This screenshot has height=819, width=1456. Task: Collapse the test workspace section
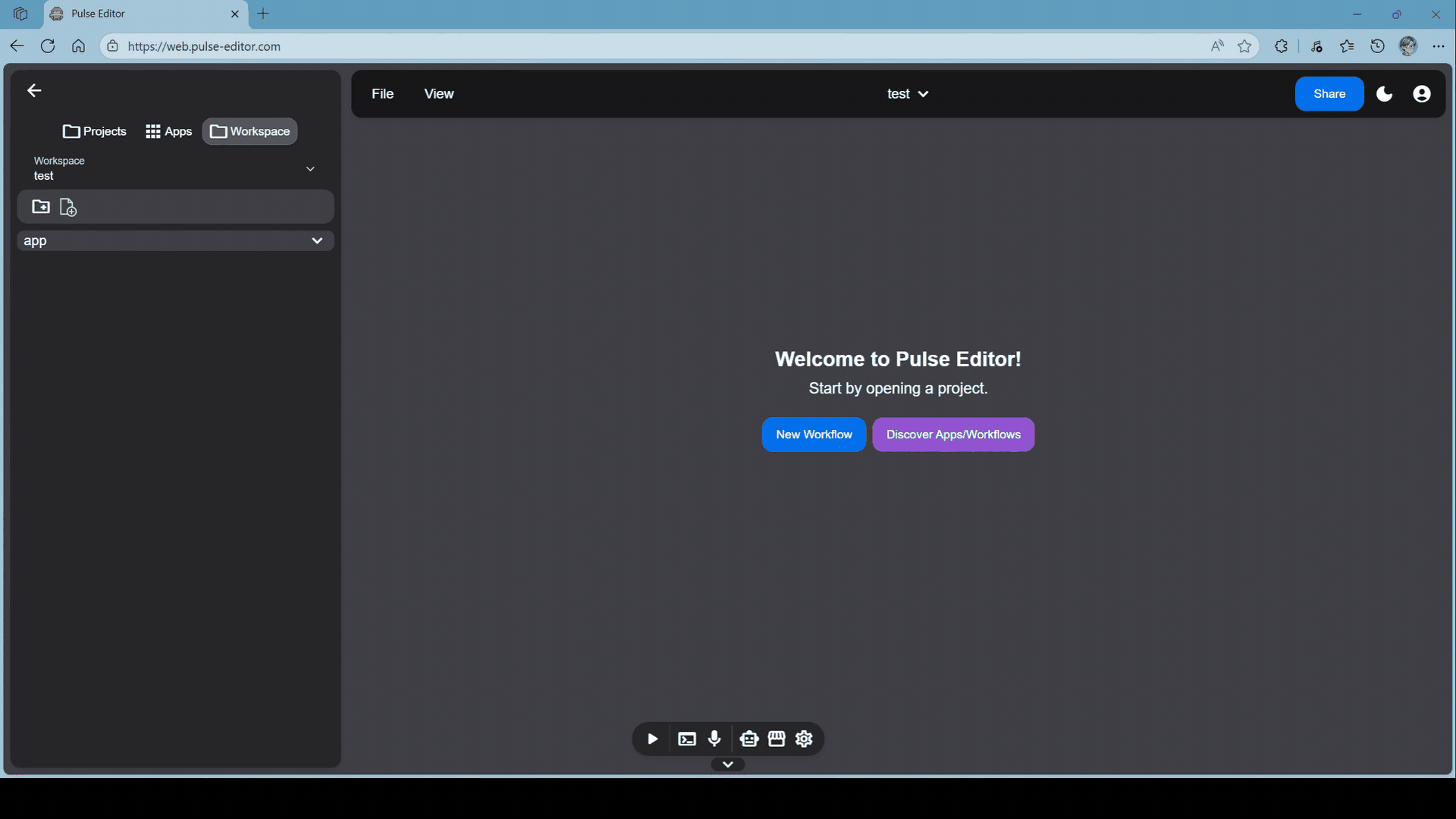[x=310, y=168]
